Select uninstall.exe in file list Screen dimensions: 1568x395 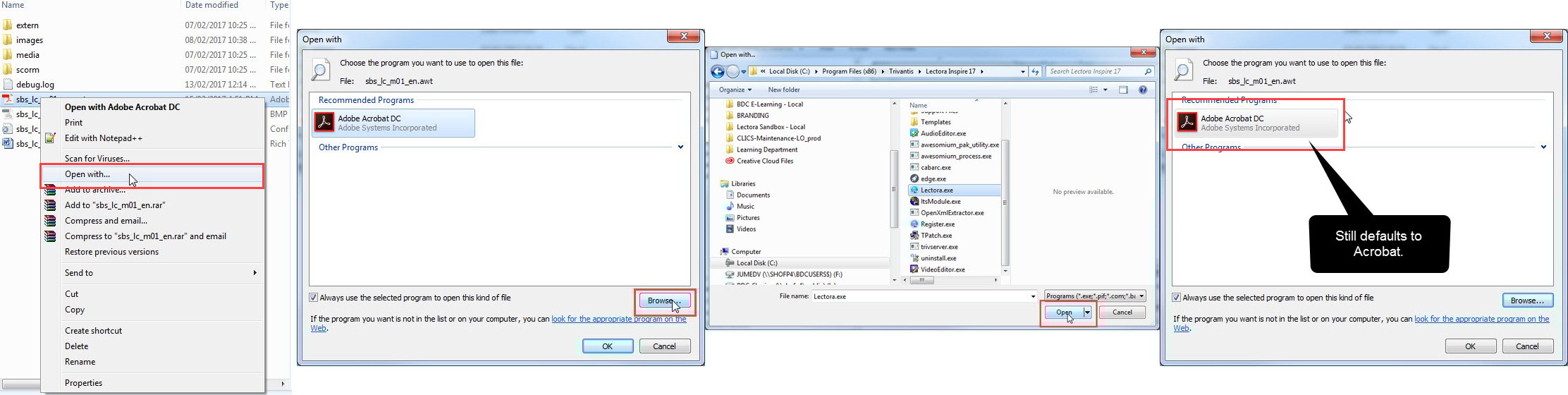tap(938, 258)
